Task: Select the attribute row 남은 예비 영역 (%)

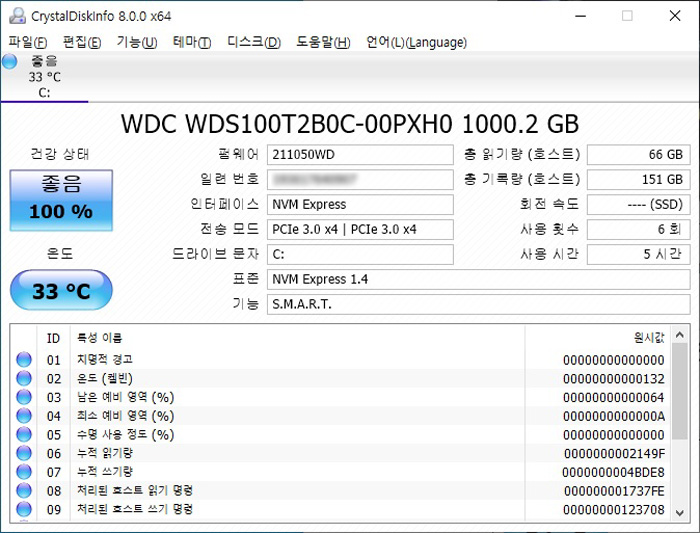Action: pos(341,397)
